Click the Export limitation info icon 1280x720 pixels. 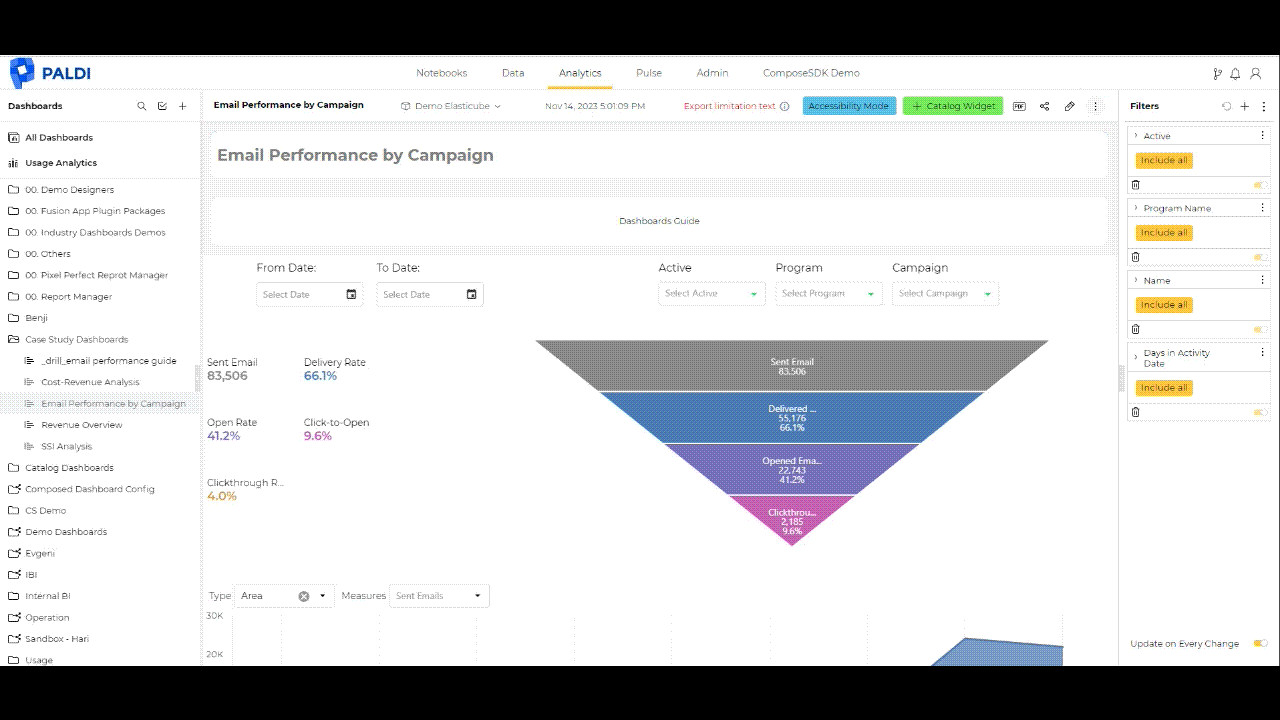(x=784, y=106)
